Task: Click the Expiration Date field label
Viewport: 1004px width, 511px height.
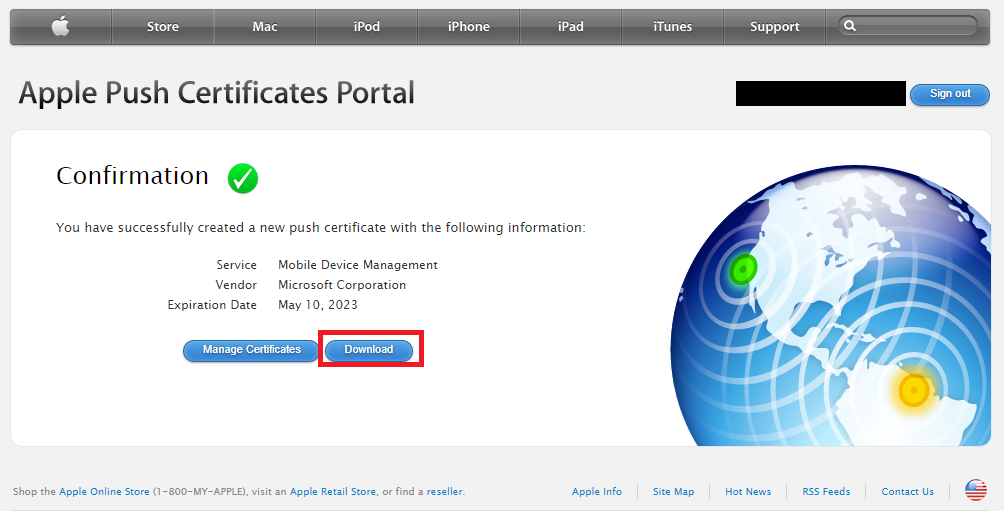Action: (x=212, y=305)
